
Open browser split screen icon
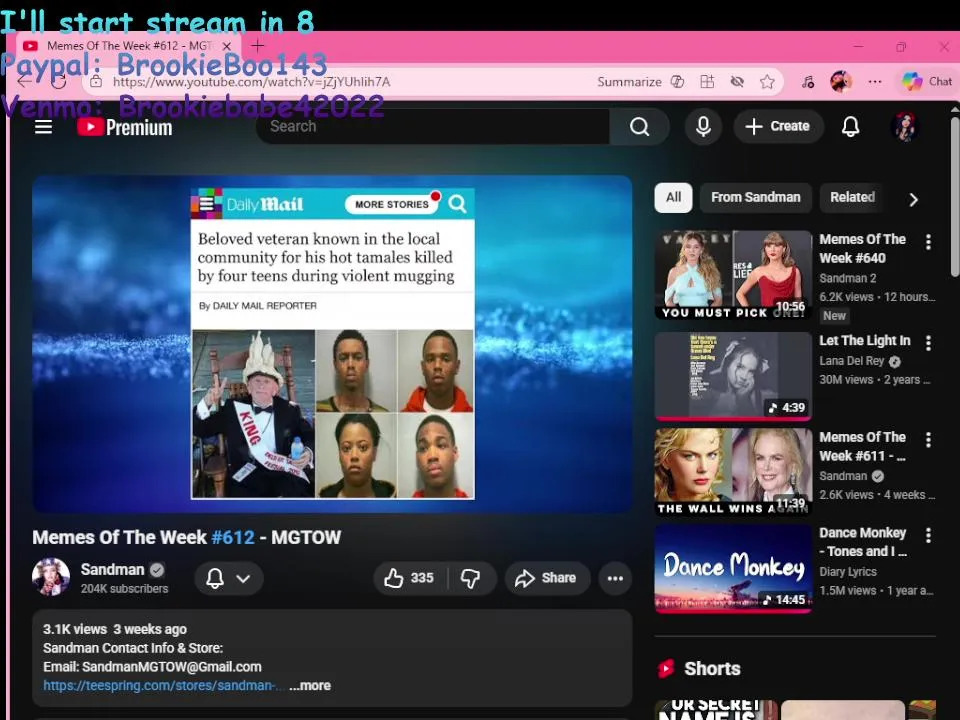707,81
